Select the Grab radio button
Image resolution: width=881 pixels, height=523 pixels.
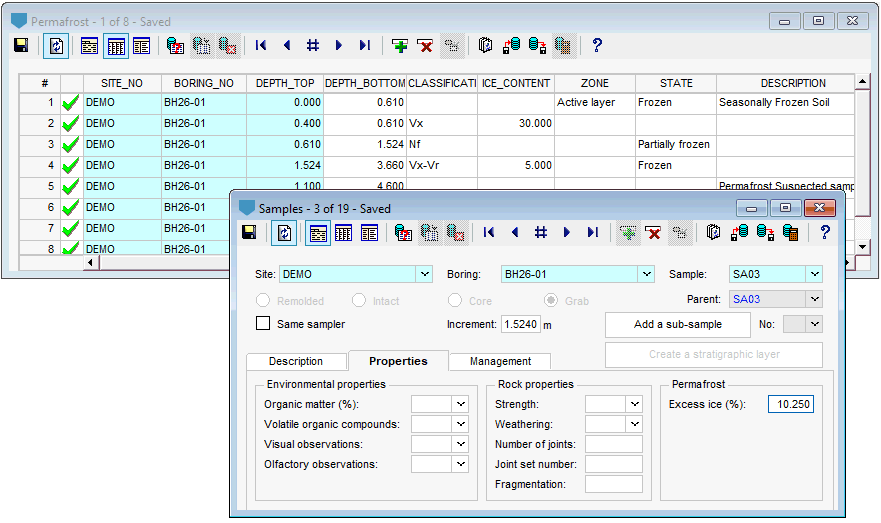(551, 301)
